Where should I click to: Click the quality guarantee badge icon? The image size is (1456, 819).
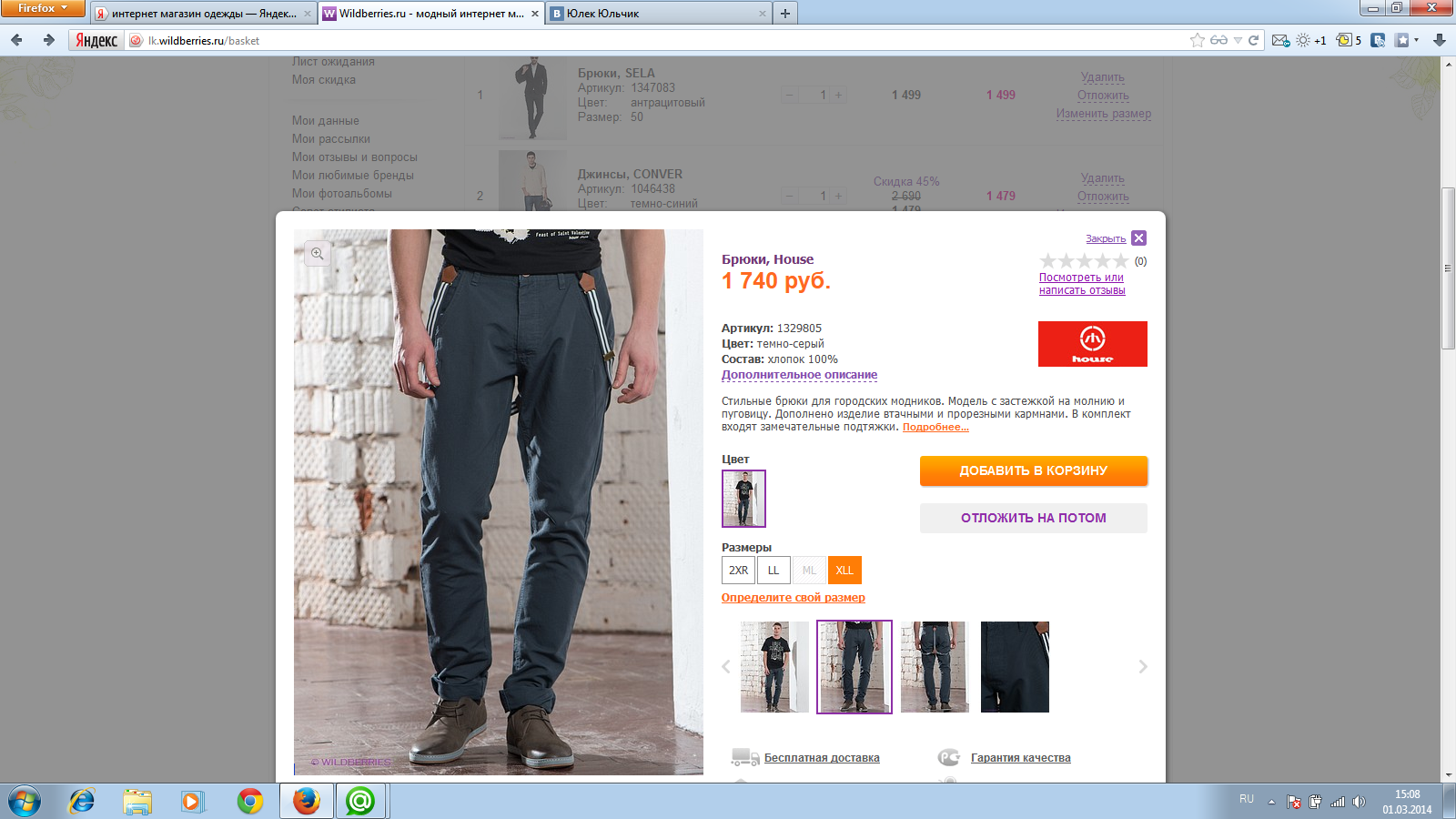point(949,757)
